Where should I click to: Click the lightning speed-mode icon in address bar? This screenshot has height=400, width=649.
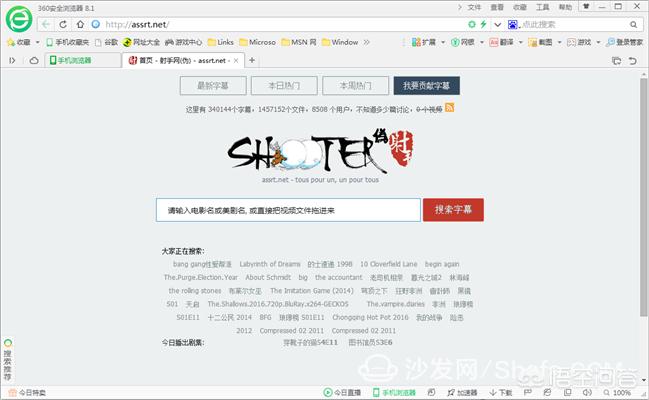(483, 24)
